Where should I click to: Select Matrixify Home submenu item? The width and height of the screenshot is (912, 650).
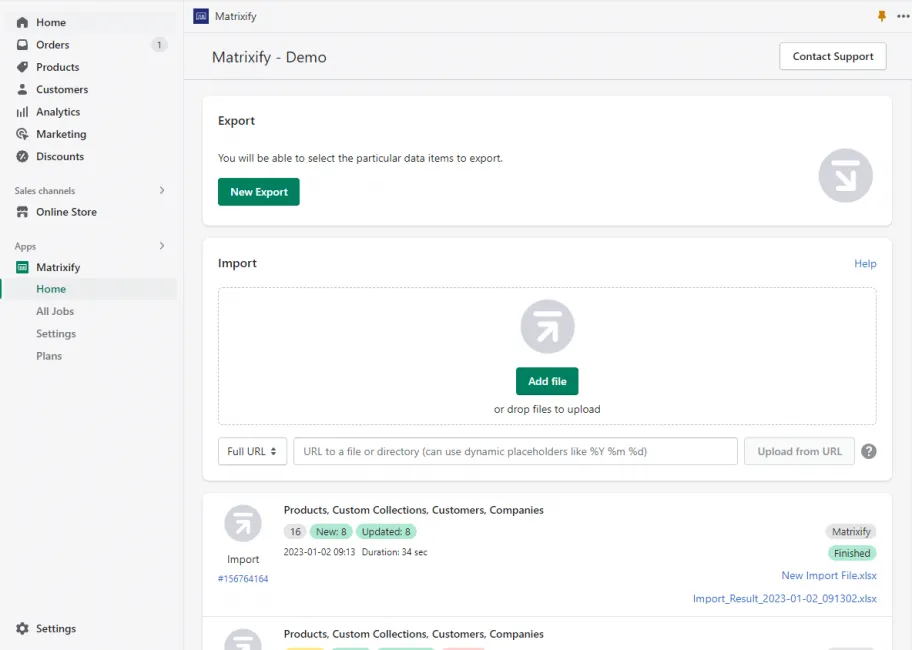pos(51,289)
